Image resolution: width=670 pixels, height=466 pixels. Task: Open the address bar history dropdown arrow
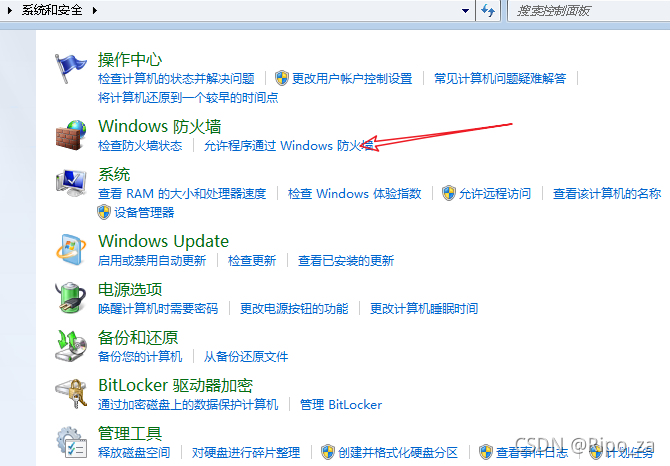[x=465, y=11]
